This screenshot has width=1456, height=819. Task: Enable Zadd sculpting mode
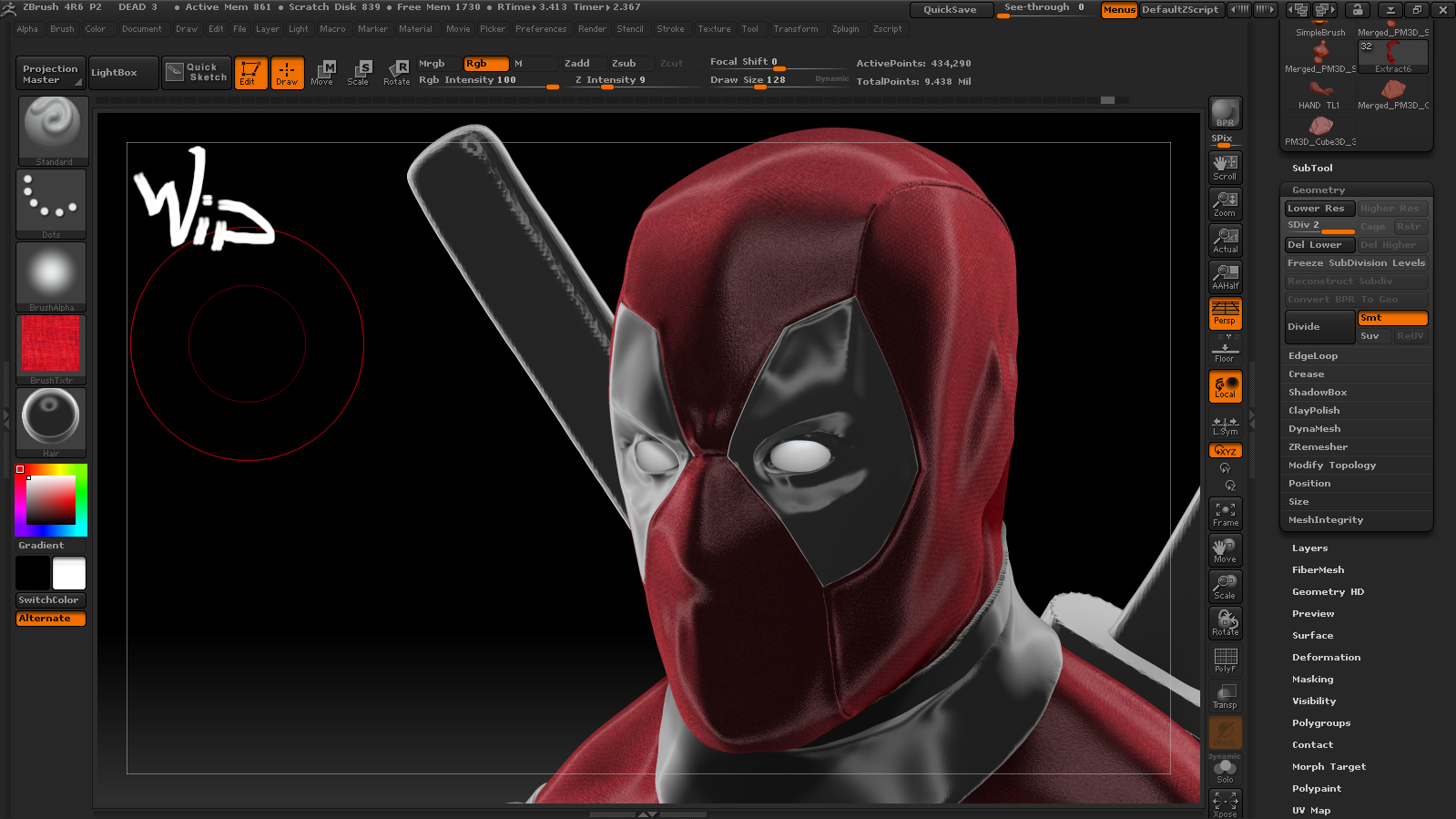(585, 64)
